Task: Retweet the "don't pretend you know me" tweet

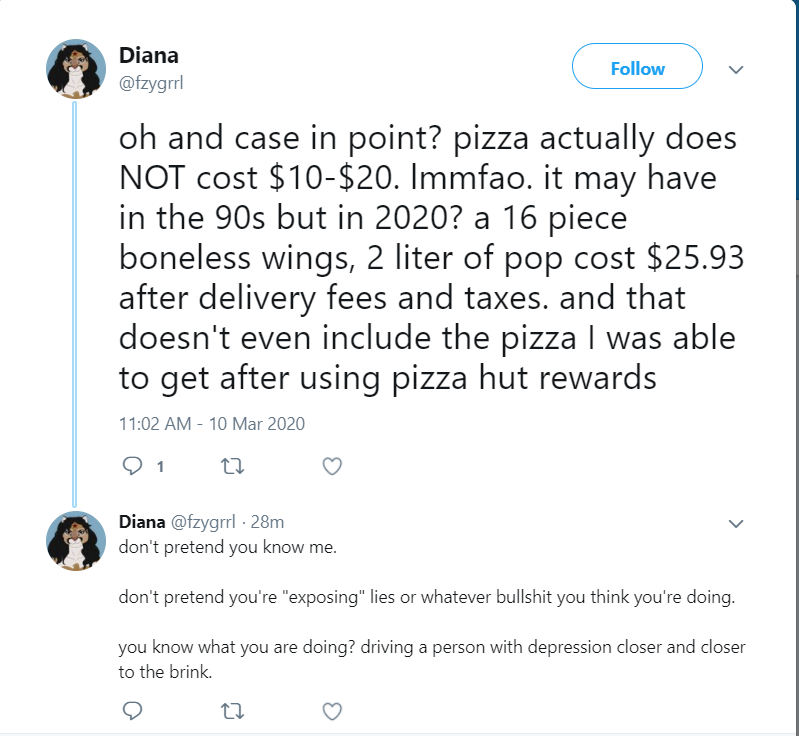Action: pos(232,711)
